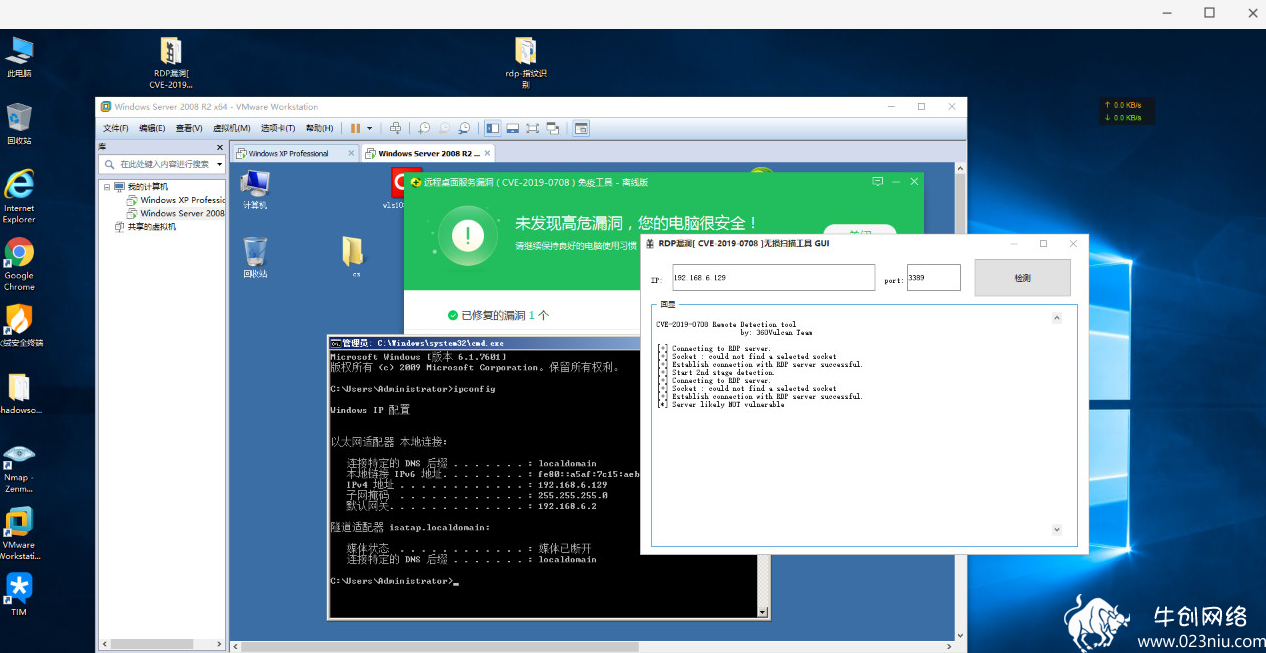Viewport: 1266px width, 653px height.
Task: Open the 帮助(H) menu in VMware Workstation
Action: pos(319,128)
